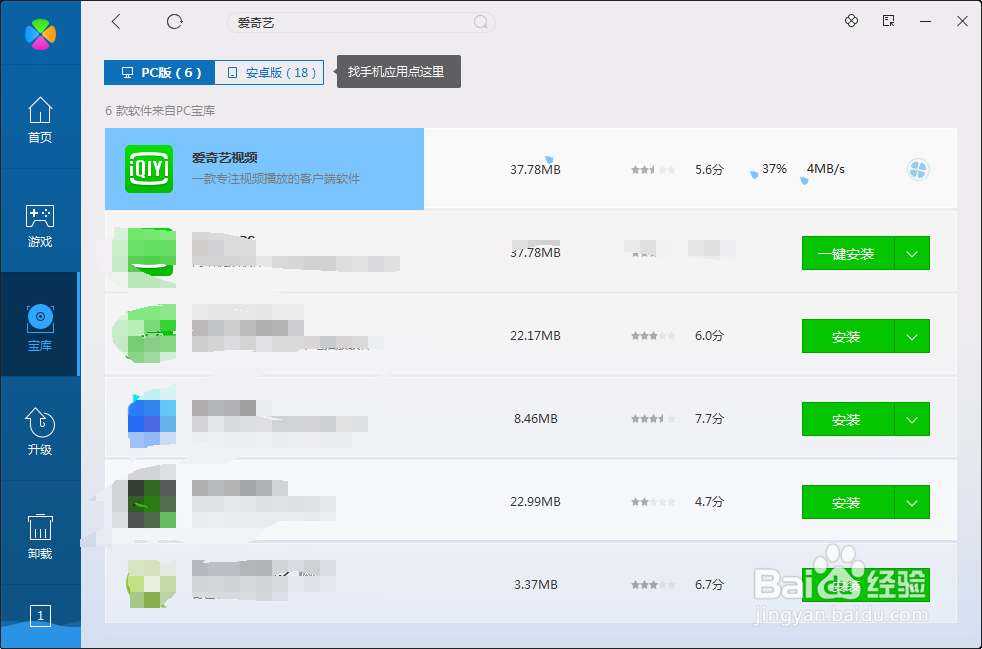Switch to the 安卓版 (18) tab
Viewport: 982px width, 649px height.
[x=269, y=73]
